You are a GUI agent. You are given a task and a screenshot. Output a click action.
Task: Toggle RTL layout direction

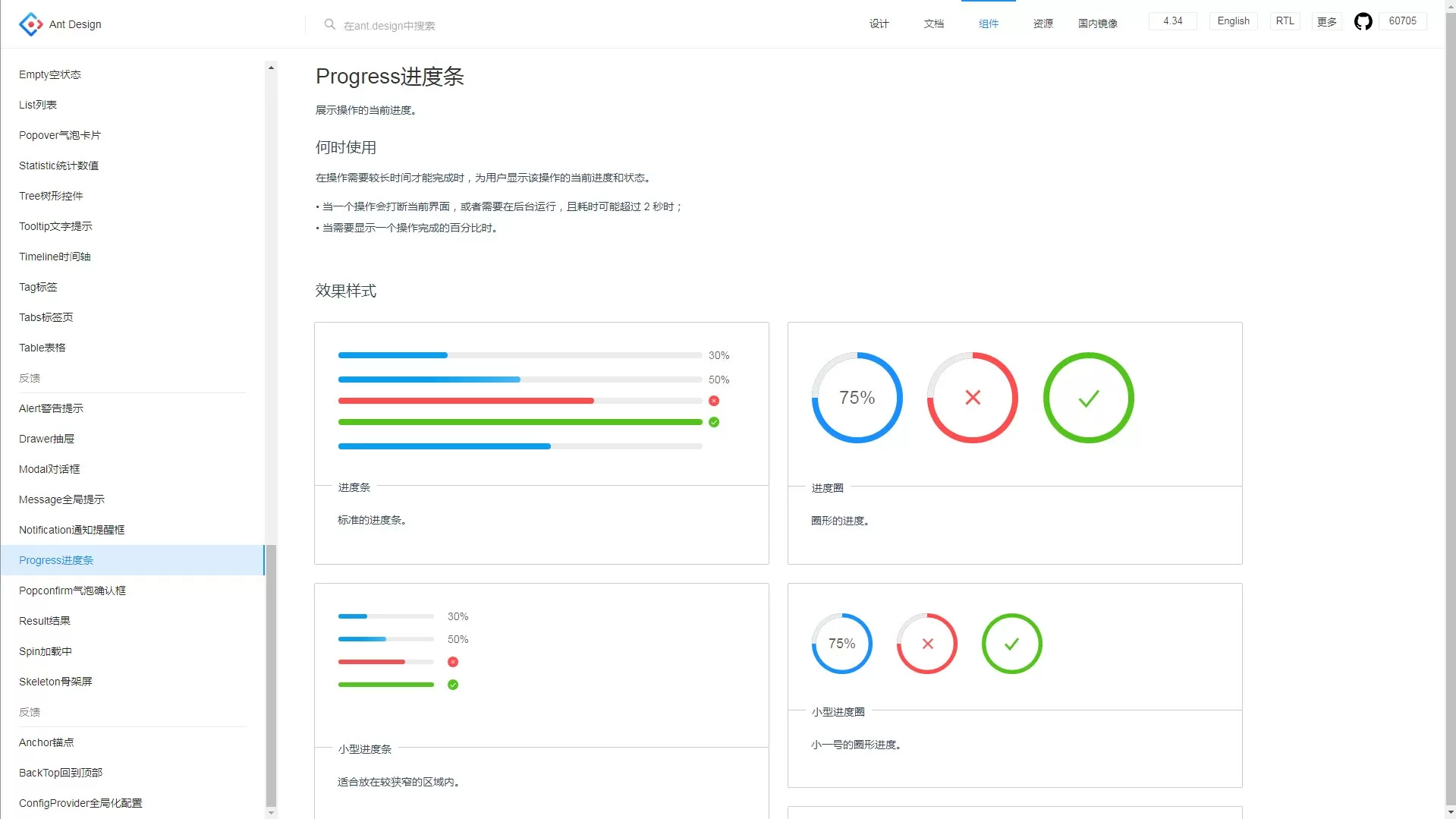[x=1285, y=21]
